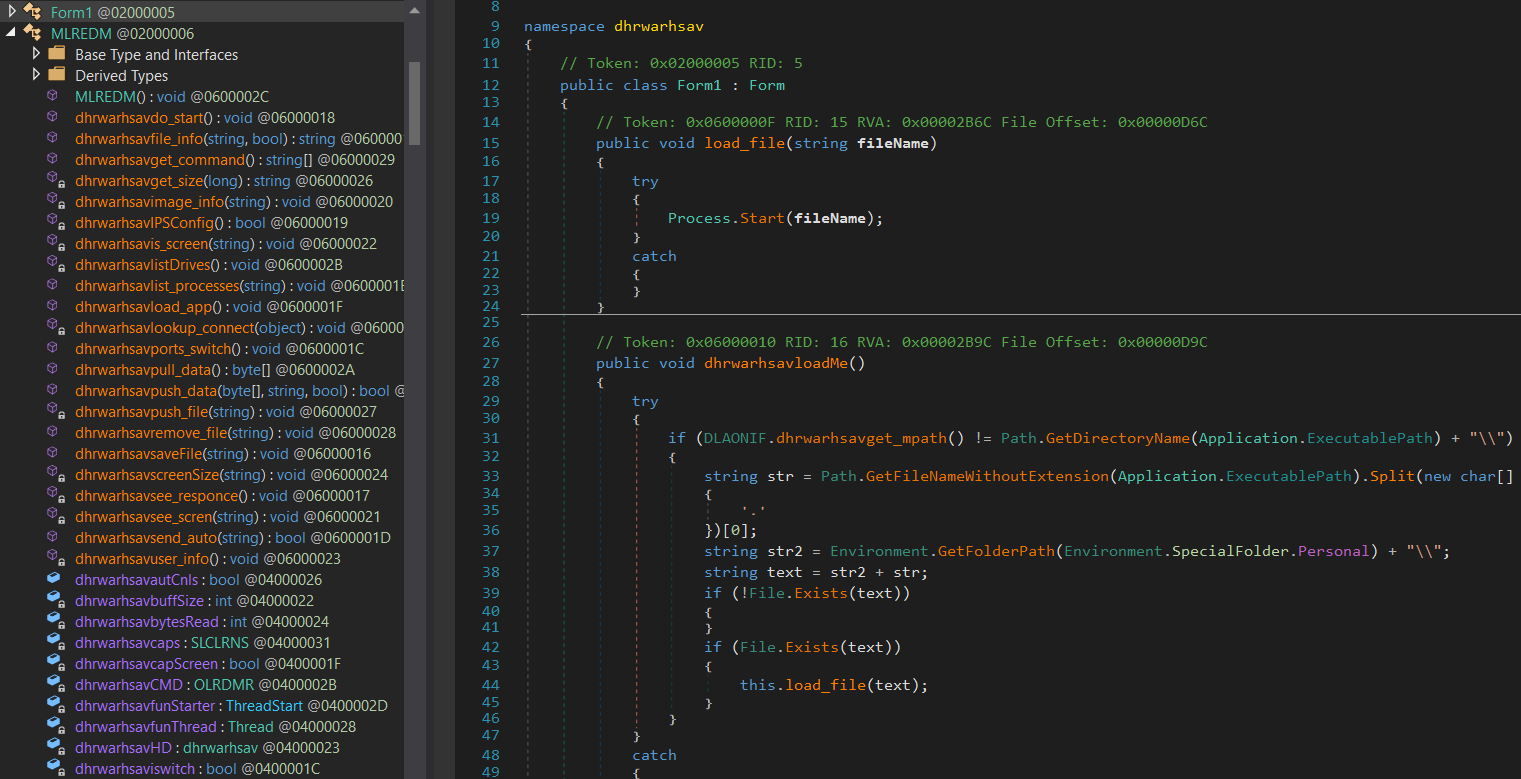Screen dimensions: 1521x779
Task: Click the method icon beside dhrwarhsavdo_start
Action: 53,117
